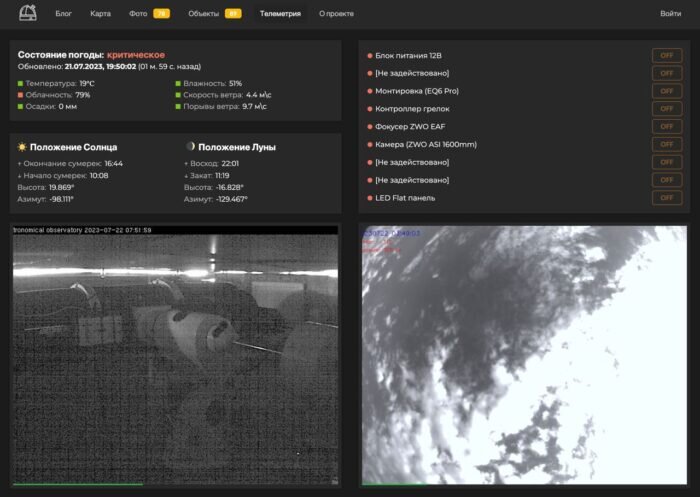The height and width of the screenshot is (497, 700).
Task: Click the Начало сумерек 10:08 value
Action: point(99,175)
